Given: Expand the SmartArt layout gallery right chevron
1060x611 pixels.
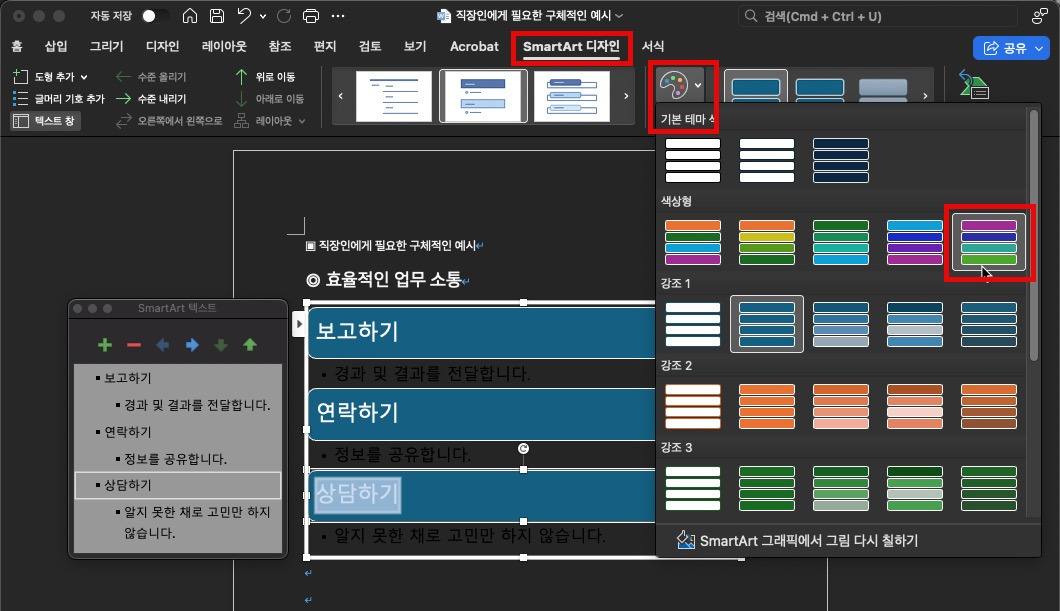Looking at the screenshot, I should point(625,95).
